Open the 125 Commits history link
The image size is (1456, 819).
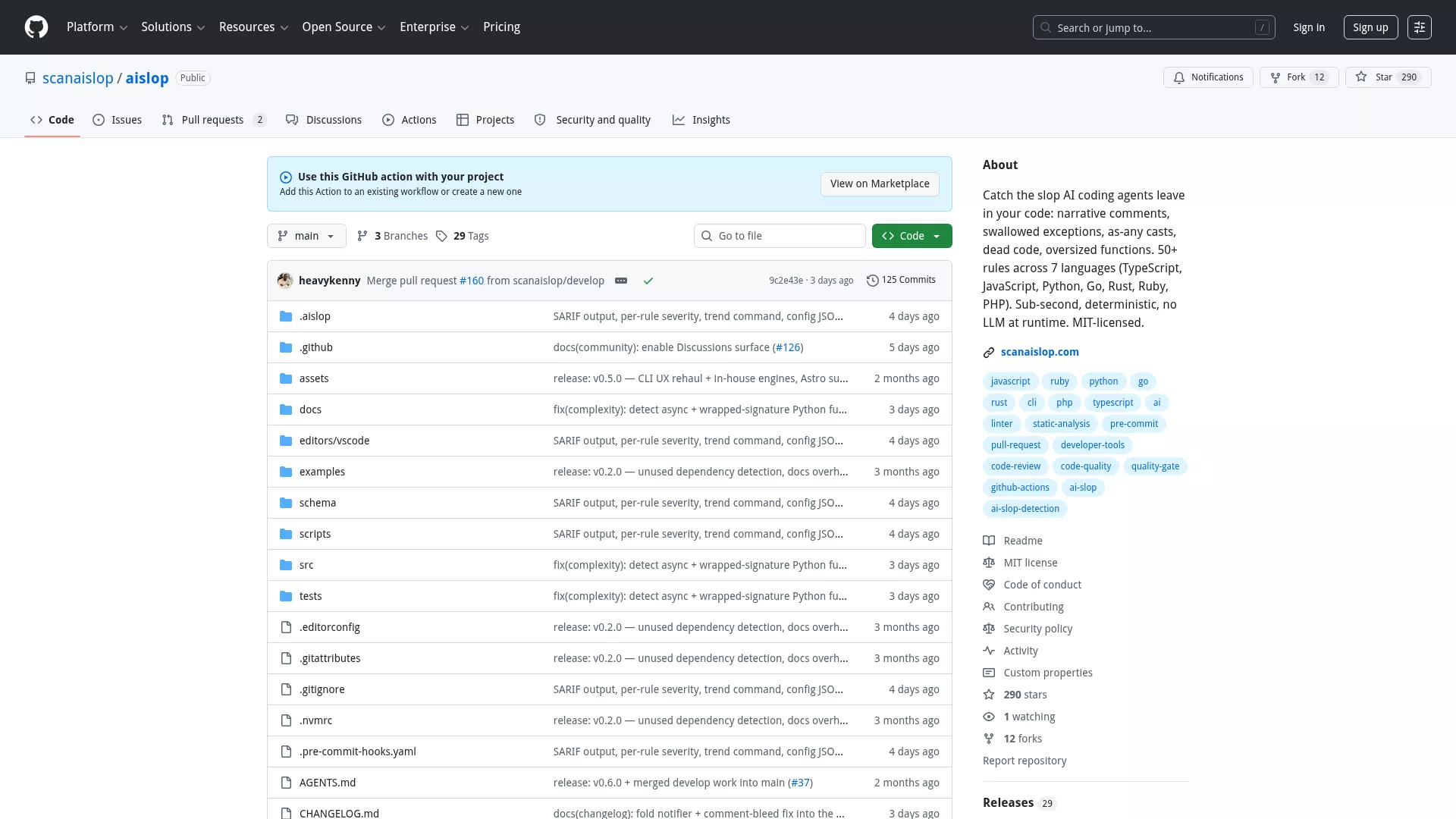(901, 281)
